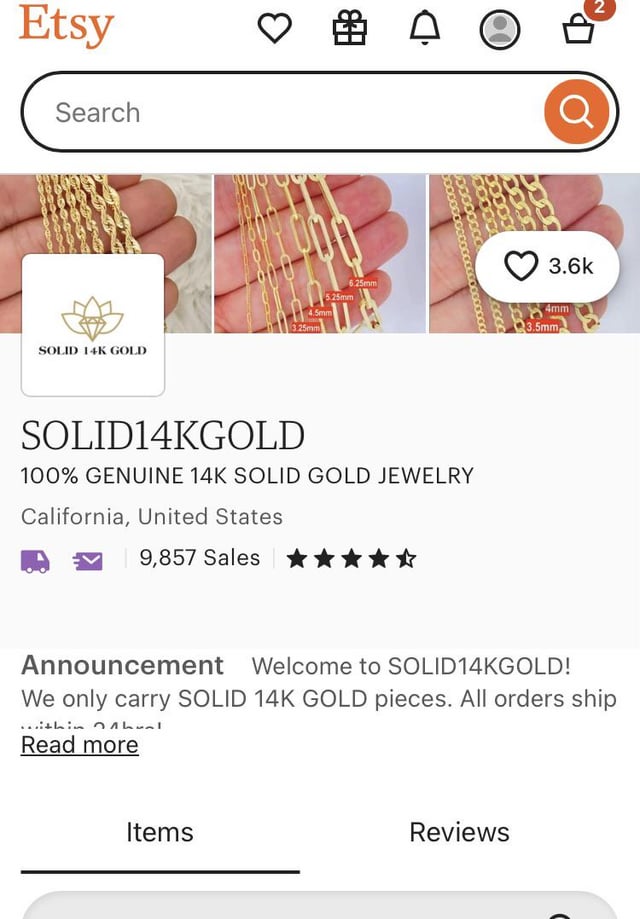Expand the announcement with Read more
This screenshot has width=640, height=919.
click(x=79, y=744)
